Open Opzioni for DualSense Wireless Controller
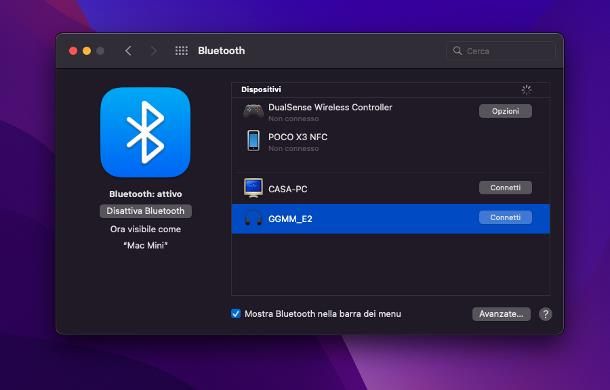Image resolution: width=610 pixels, height=390 pixels. coord(505,111)
